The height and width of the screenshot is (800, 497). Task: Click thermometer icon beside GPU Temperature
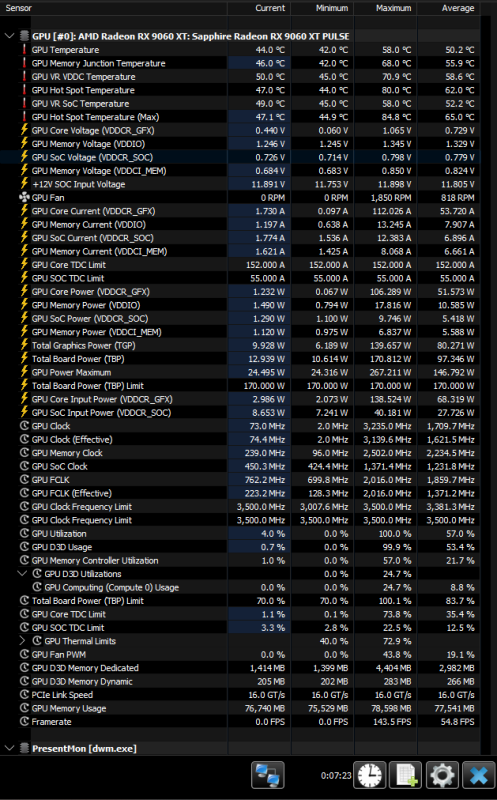pyautogui.click(x=24, y=50)
